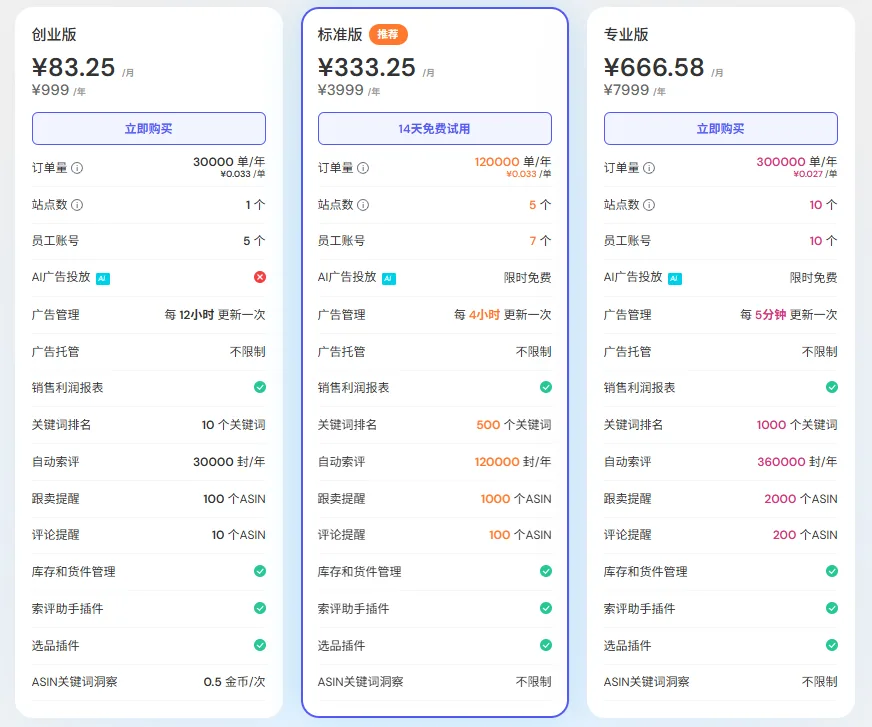Click 每 5分钟 更新一次 in 专业版

[789, 315]
